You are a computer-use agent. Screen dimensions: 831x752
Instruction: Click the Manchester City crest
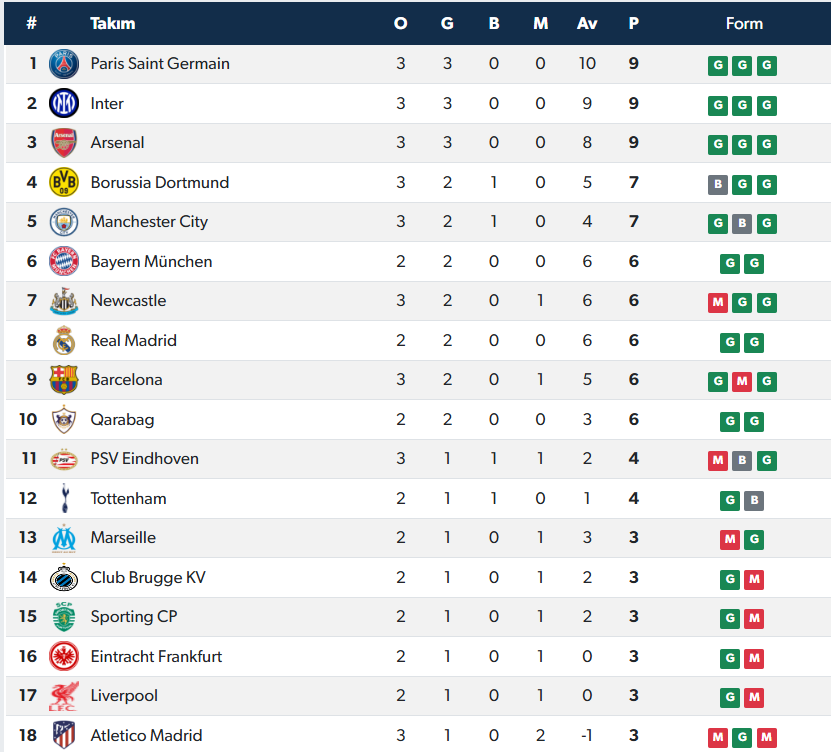coord(64,222)
